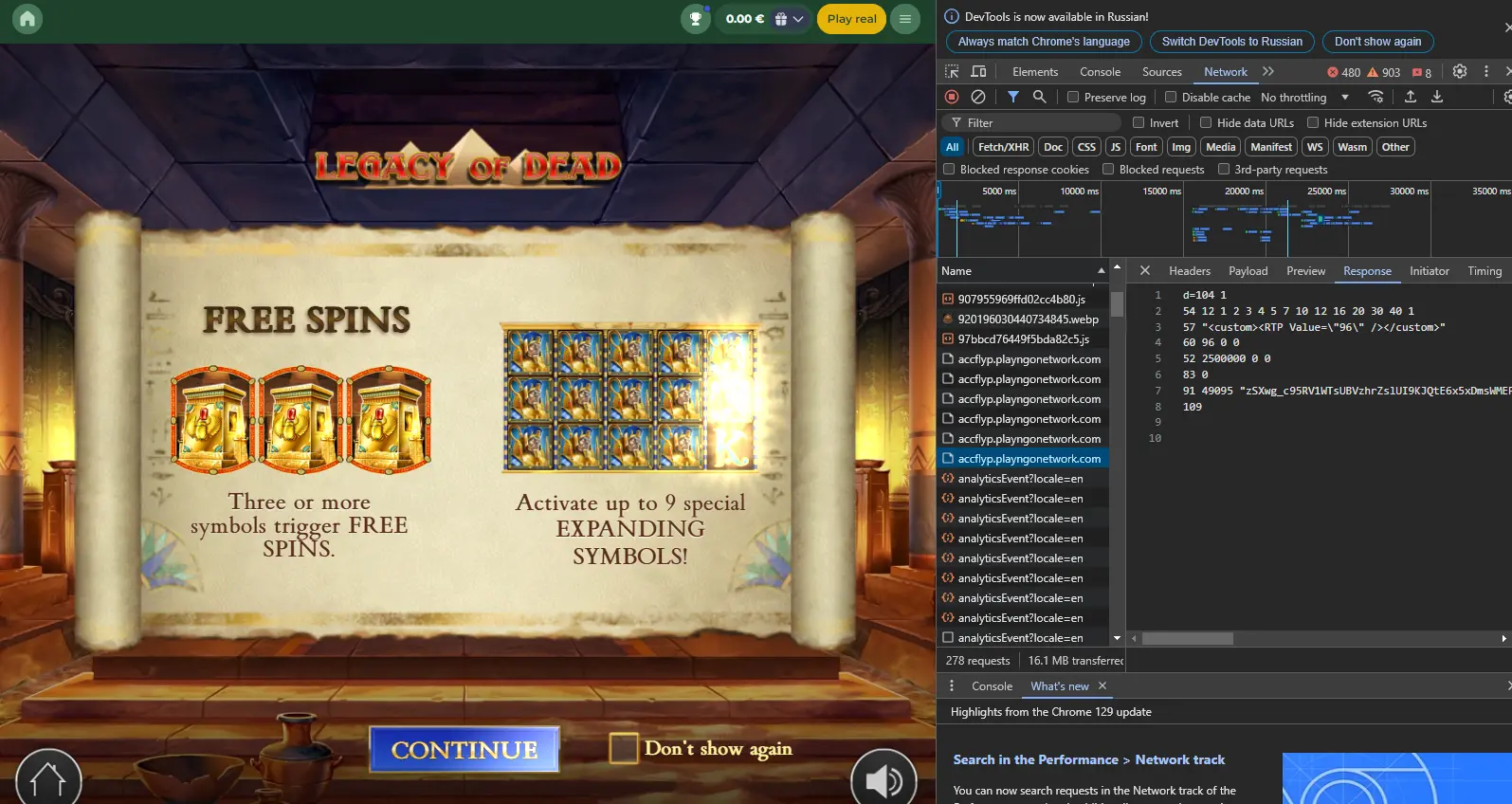Filter requests by Wasm type
Image resolution: width=1512 pixels, height=804 pixels.
pyautogui.click(x=1353, y=147)
